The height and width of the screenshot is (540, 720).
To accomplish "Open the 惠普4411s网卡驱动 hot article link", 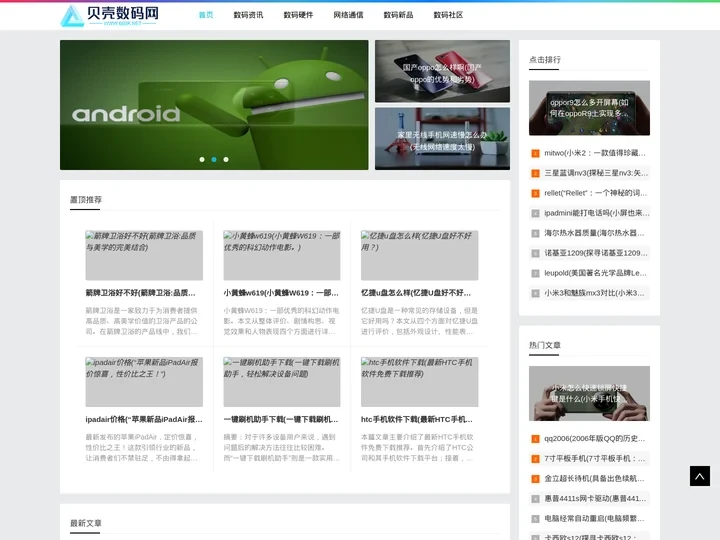I will pyautogui.click(x=596, y=499).
